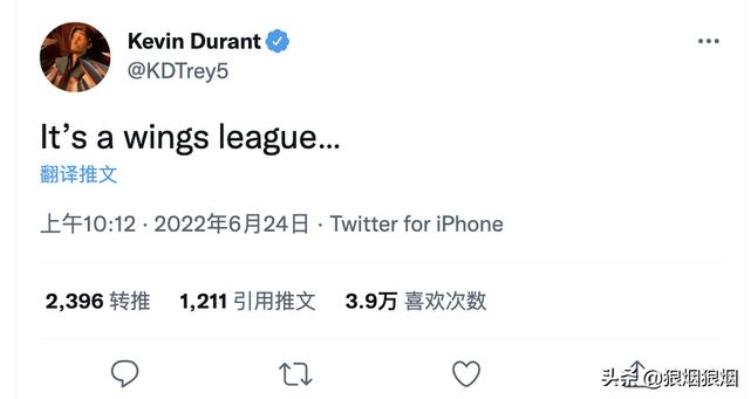Open the @KDTrey5 handle link
The image size is (750, 399).
pos(178,71)
